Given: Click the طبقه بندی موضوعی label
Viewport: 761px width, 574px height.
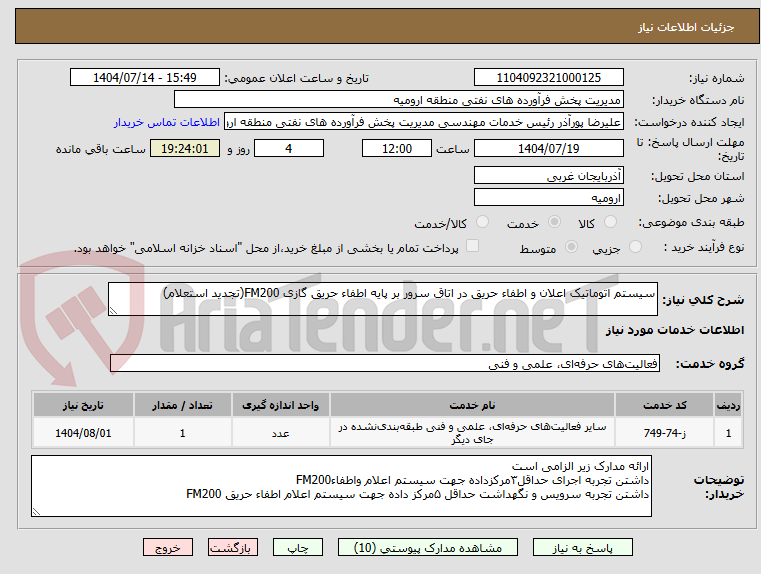Looking at the screenshot, I should point(691,223).
